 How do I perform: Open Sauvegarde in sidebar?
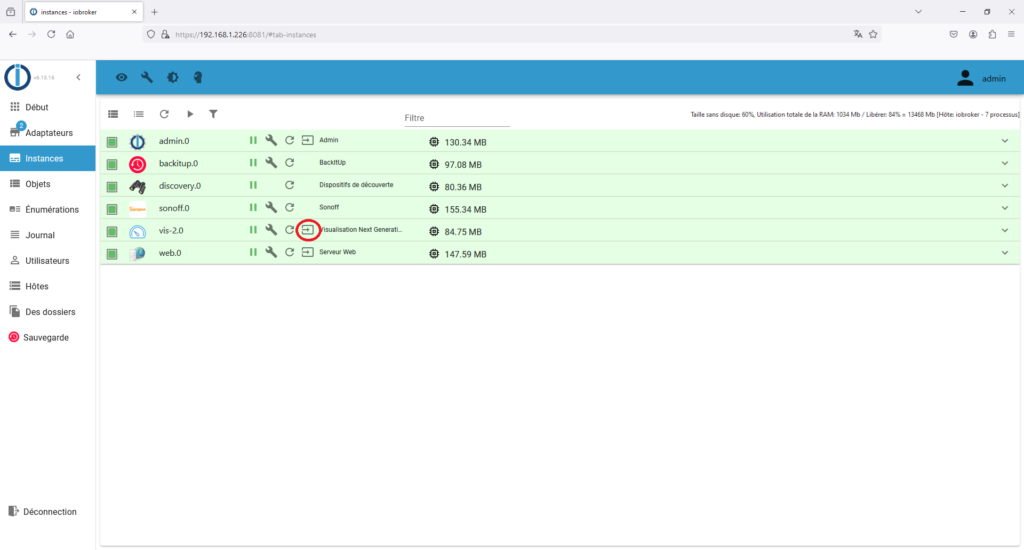(x=48, y=338)
